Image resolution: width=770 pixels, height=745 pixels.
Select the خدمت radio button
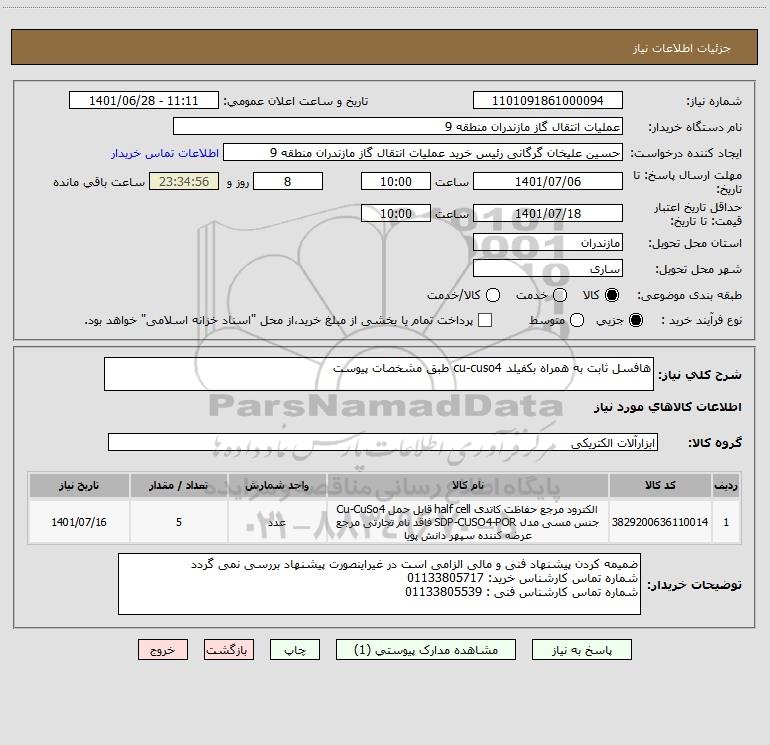(560, 295)
